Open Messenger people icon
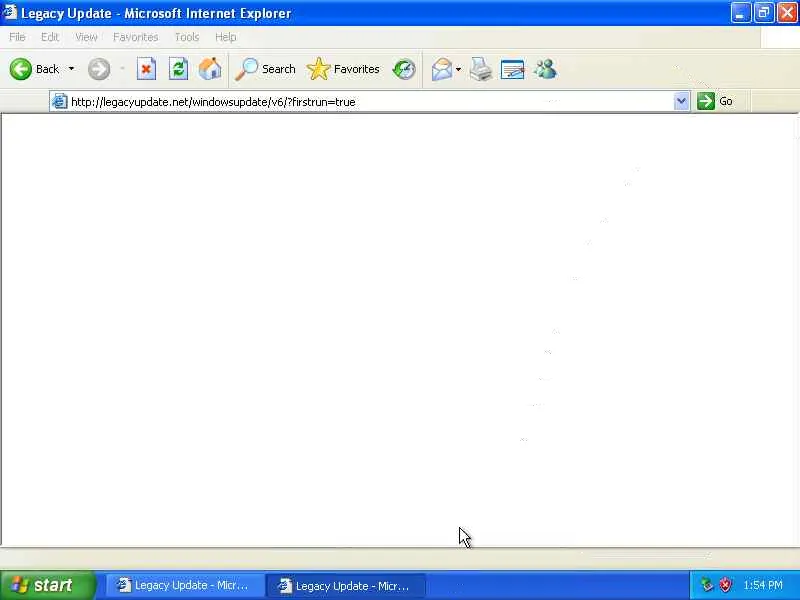800x600 pixels. click(x=545, y=69)
